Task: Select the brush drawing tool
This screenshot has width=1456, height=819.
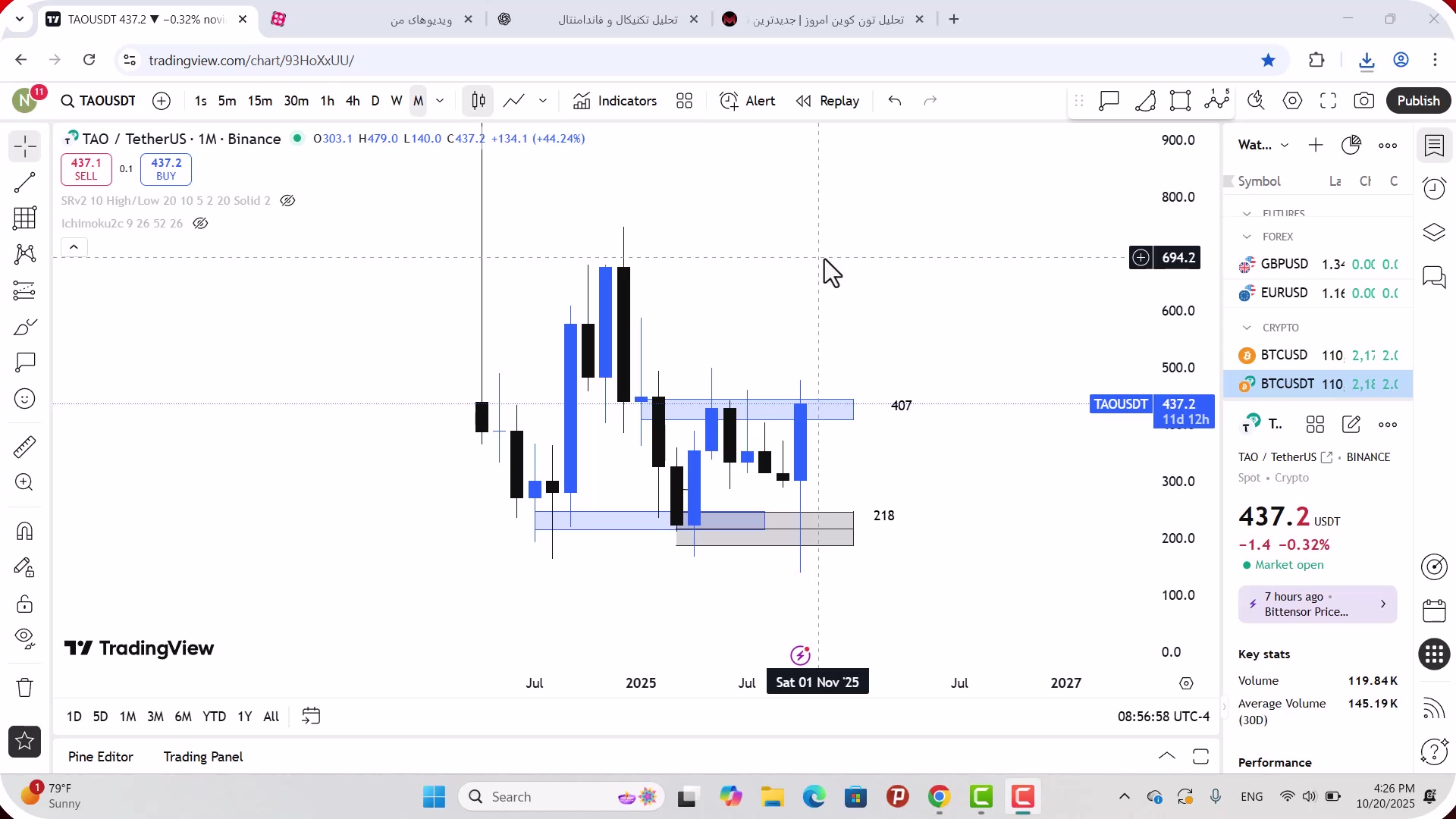Action: pos(24,327)
